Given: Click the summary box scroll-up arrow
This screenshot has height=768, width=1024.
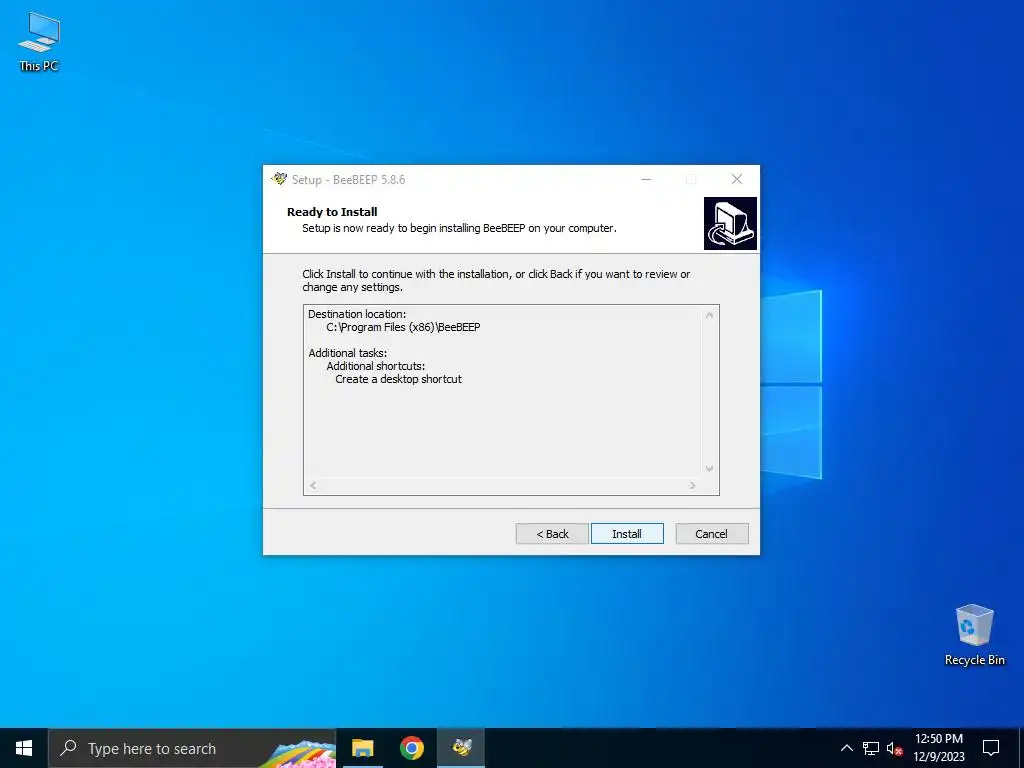Looking at the screenshot, I should 709,315.
